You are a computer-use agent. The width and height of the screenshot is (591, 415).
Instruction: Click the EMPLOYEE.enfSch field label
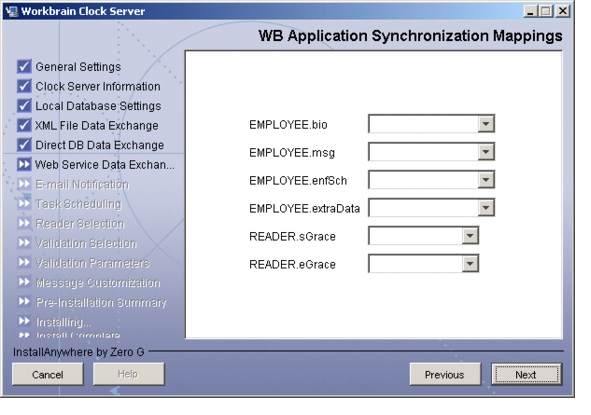(298, 181)
